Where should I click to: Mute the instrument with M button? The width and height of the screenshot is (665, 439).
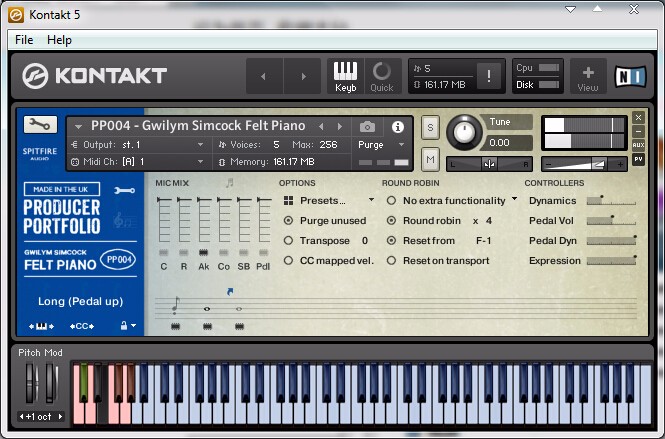coord(430,159)
